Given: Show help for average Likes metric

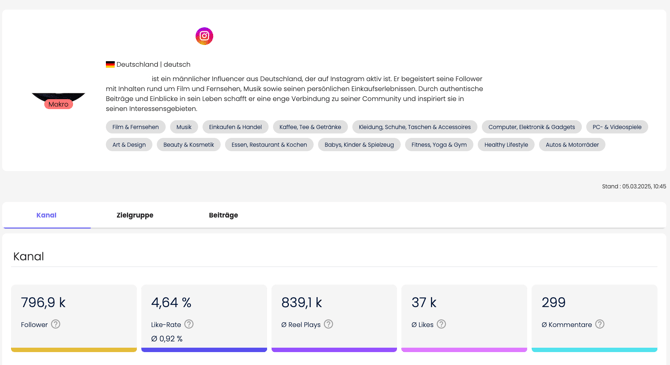Looking at the screenshot, I should click(x=441, y=324).
